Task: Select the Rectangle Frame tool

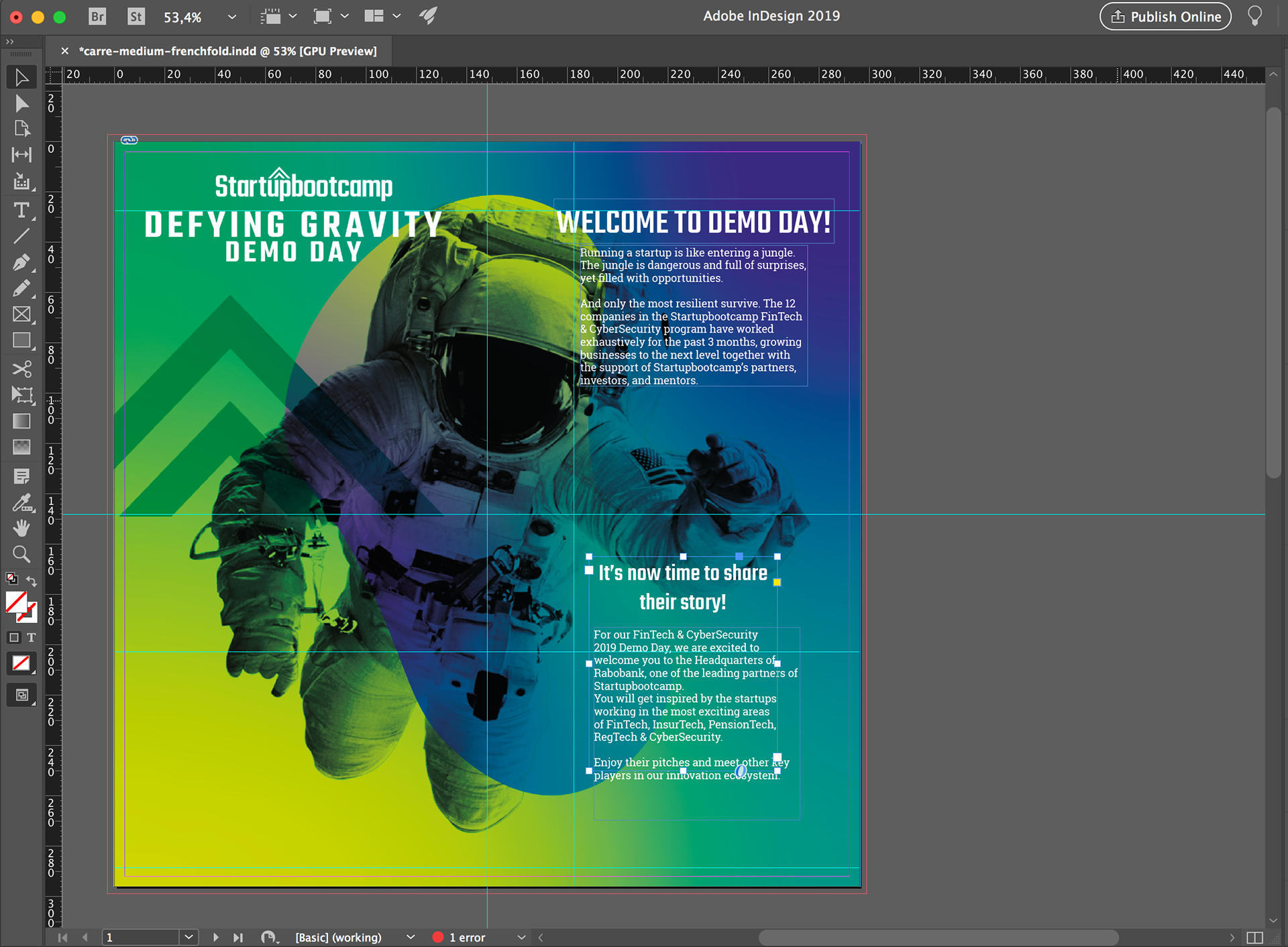Action: coord(21,314)
